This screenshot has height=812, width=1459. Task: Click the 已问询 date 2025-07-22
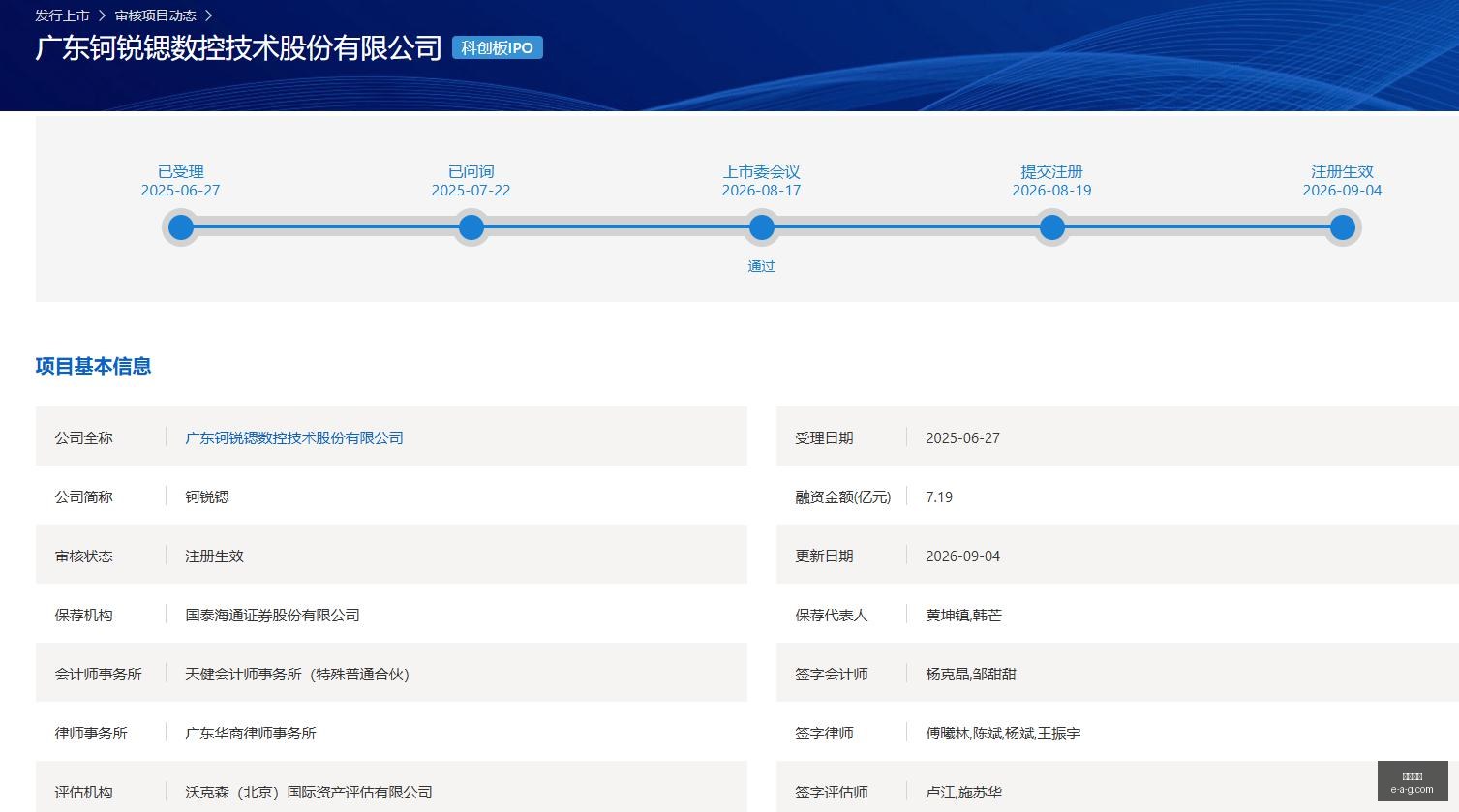471,190
